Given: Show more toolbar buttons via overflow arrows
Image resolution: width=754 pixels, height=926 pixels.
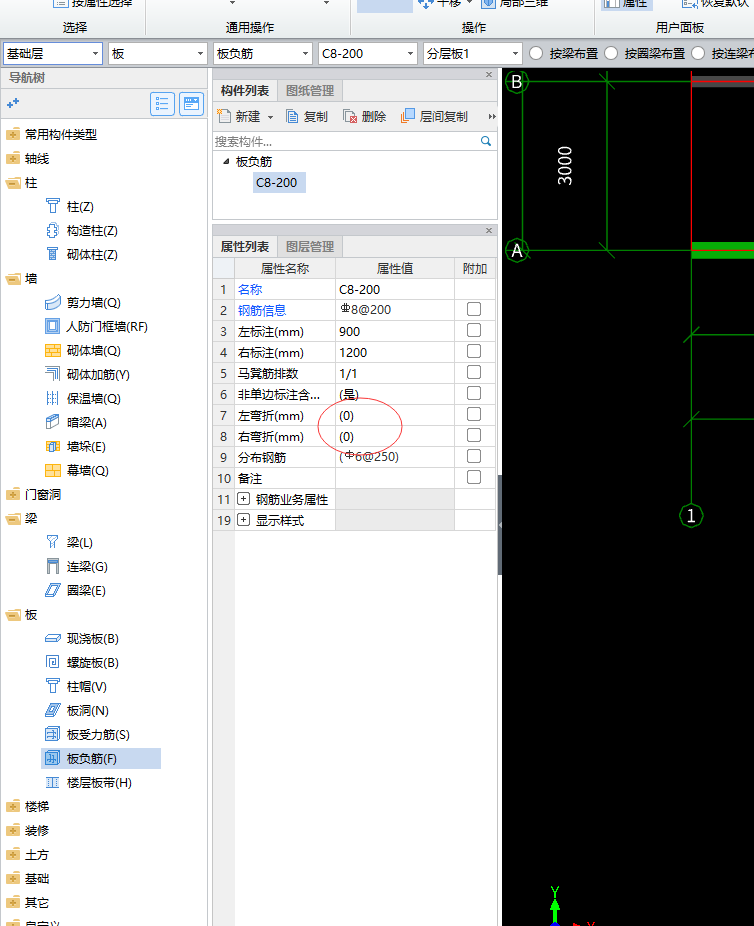Looking at the screenshot, I should tap(491, 117).
